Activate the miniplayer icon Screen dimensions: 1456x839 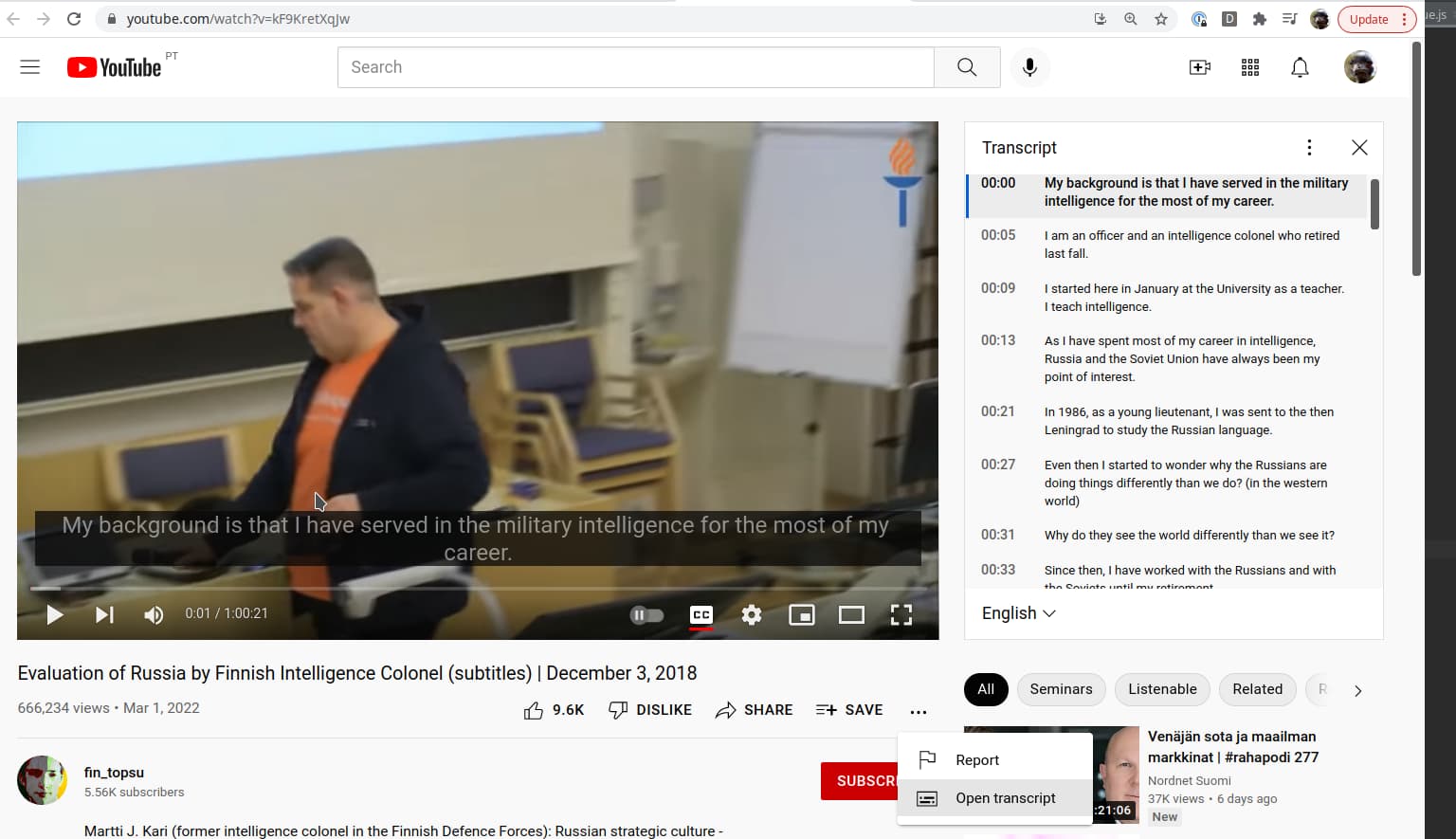(802, 615)
